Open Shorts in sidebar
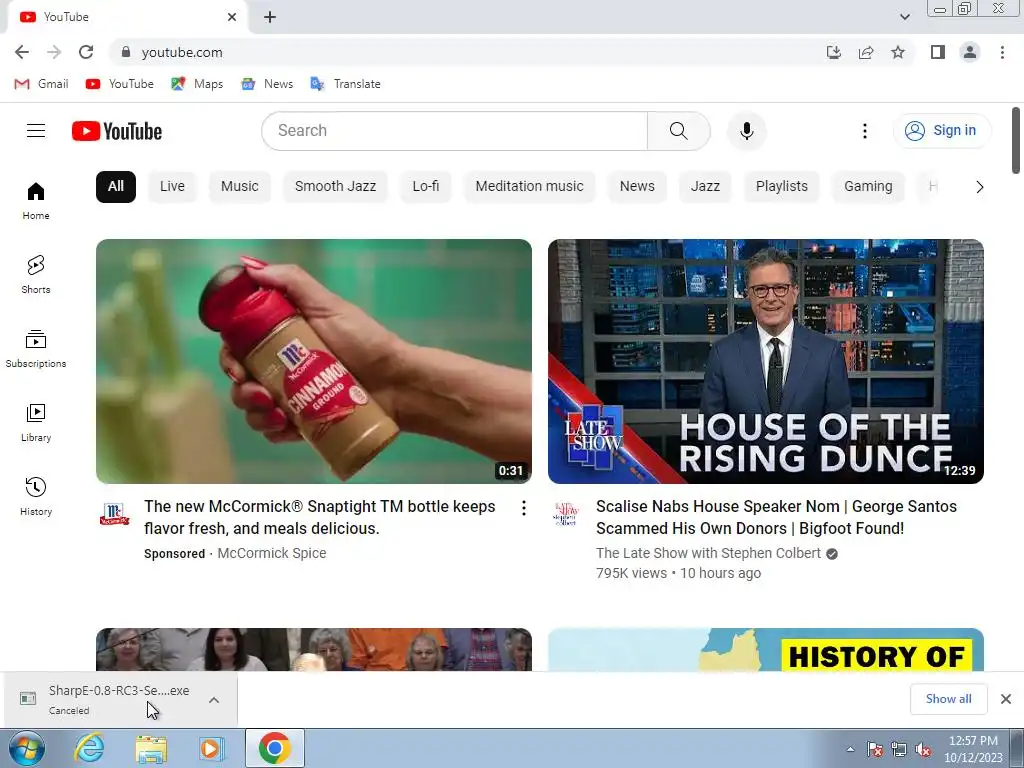Screen dimensions: 1024x768 36,274
